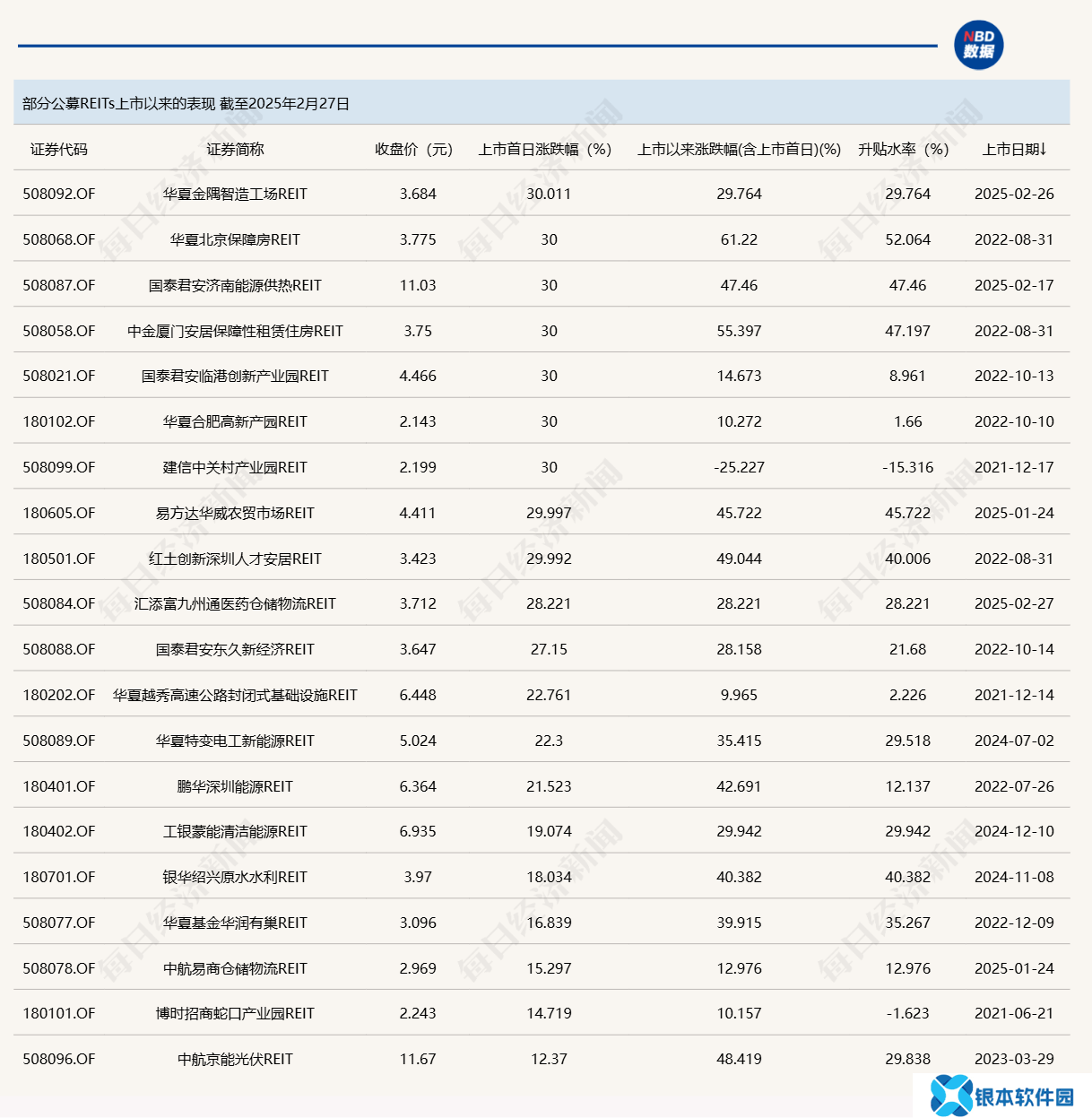Click the -25.227 value cell
This screenshot has width=1092, height=1118.
point(739,467)
